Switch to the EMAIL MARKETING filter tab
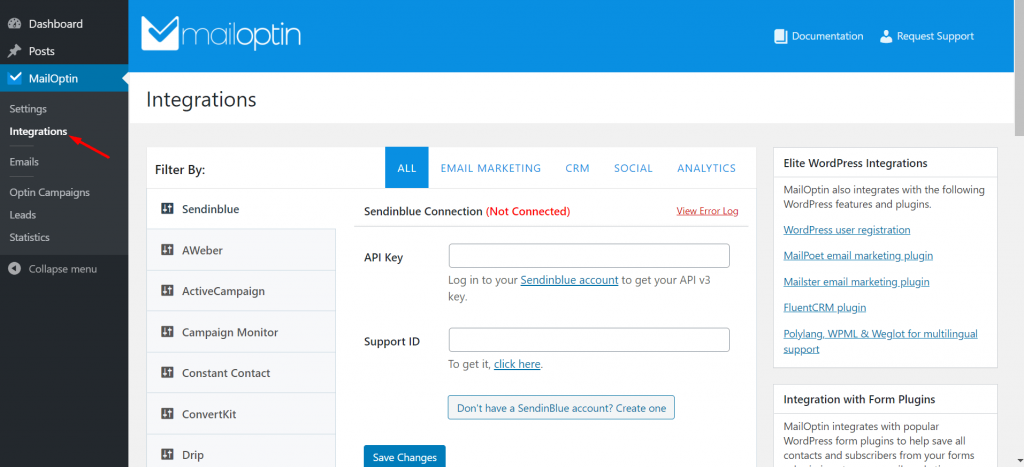The width and height of the screenshot is (1024, 467). point(490,168)
